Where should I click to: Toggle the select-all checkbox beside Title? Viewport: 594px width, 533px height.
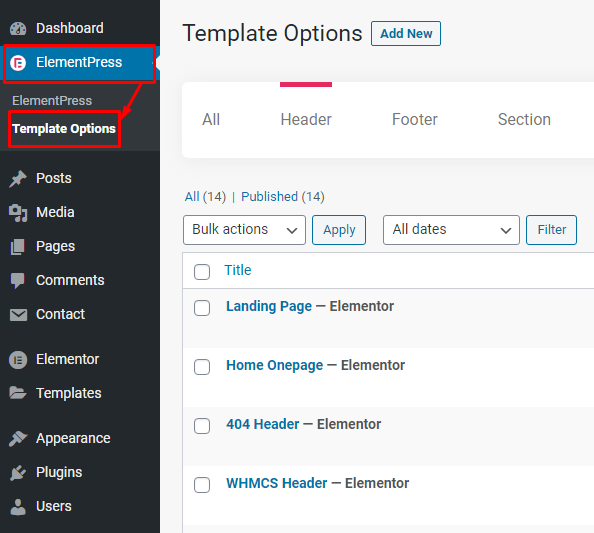pos(202,272)
